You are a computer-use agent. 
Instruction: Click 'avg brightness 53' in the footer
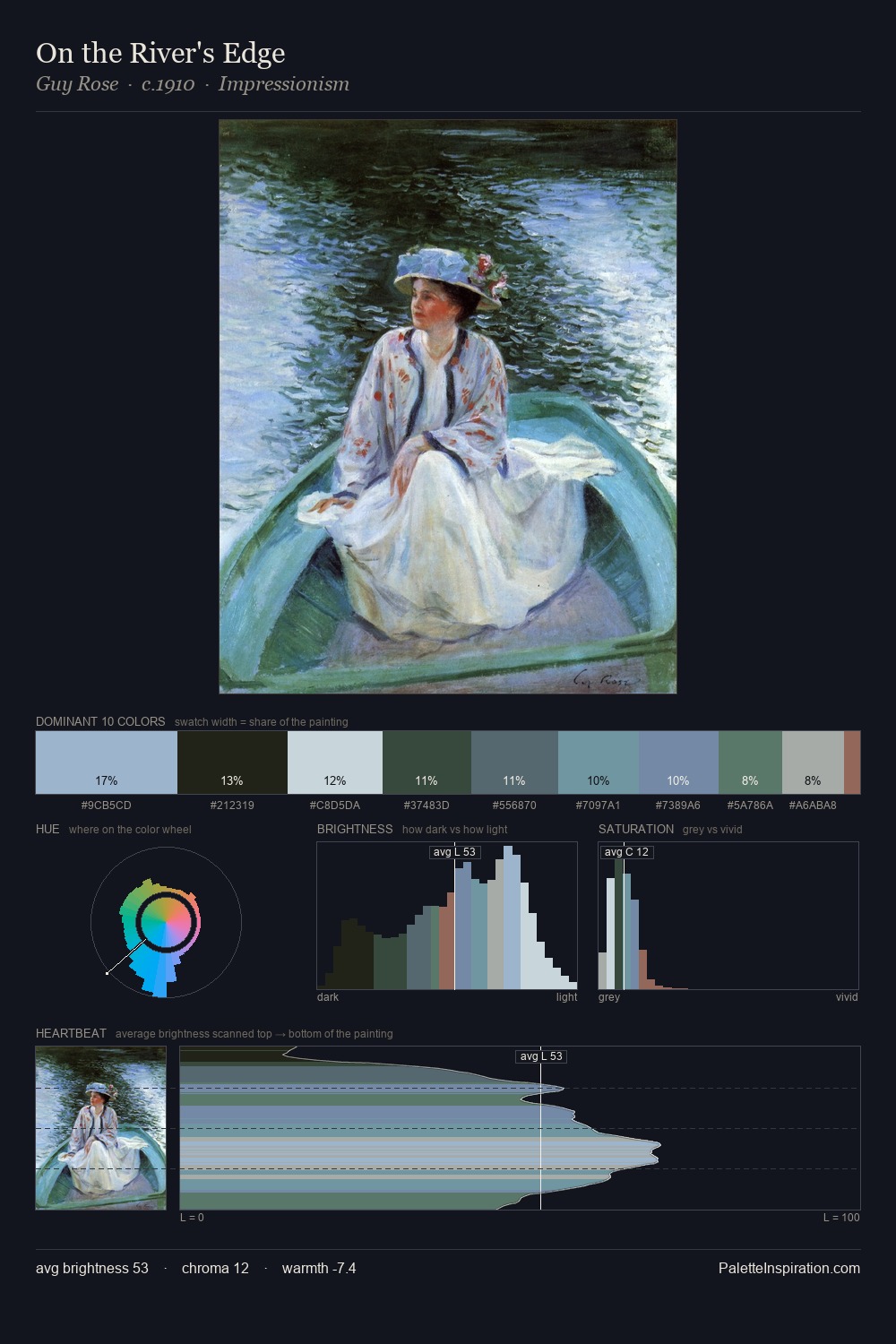tap(92, 1268)
